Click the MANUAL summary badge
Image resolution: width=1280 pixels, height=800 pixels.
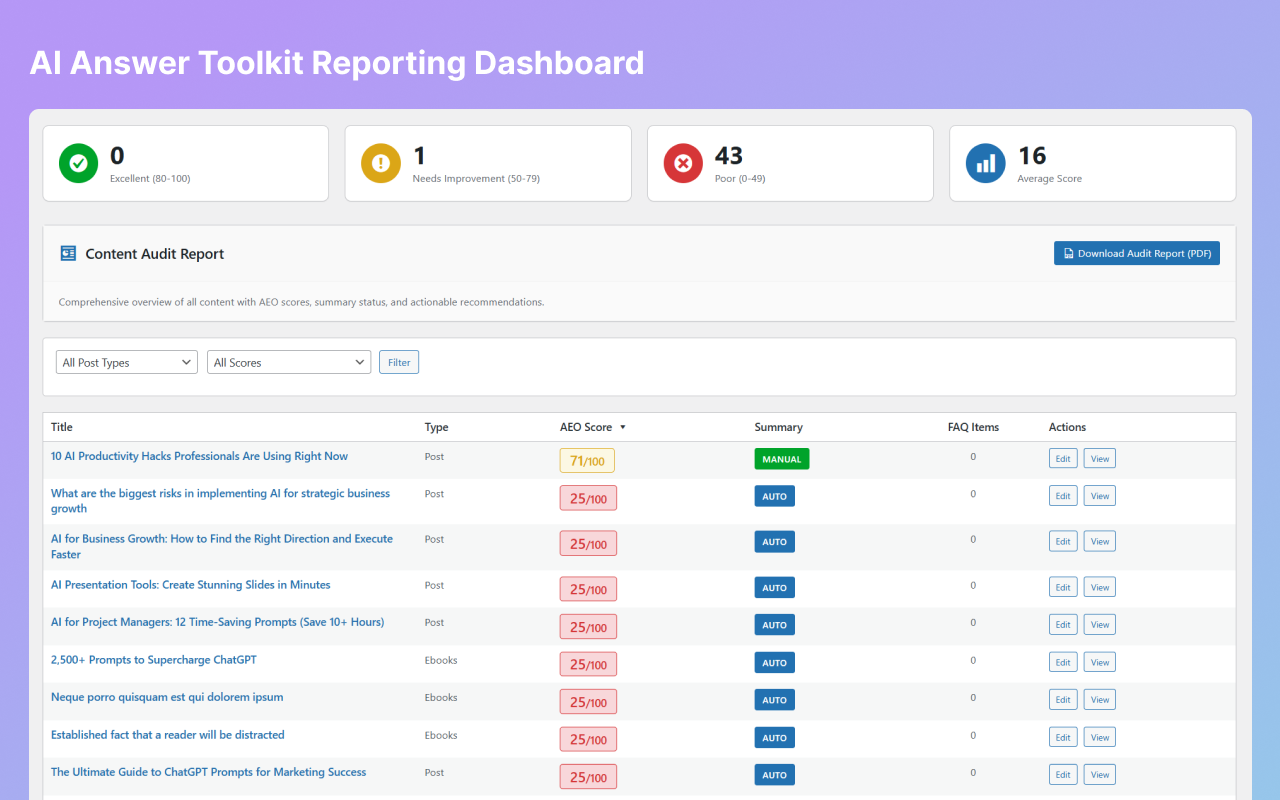click(781, 457)
